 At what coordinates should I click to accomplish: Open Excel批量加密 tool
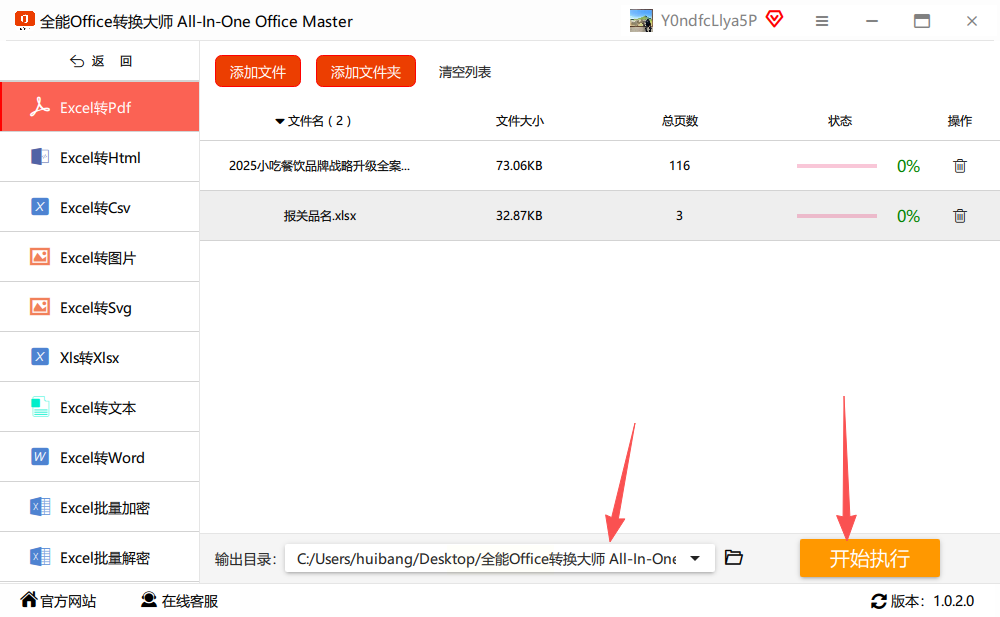[100, 508]
